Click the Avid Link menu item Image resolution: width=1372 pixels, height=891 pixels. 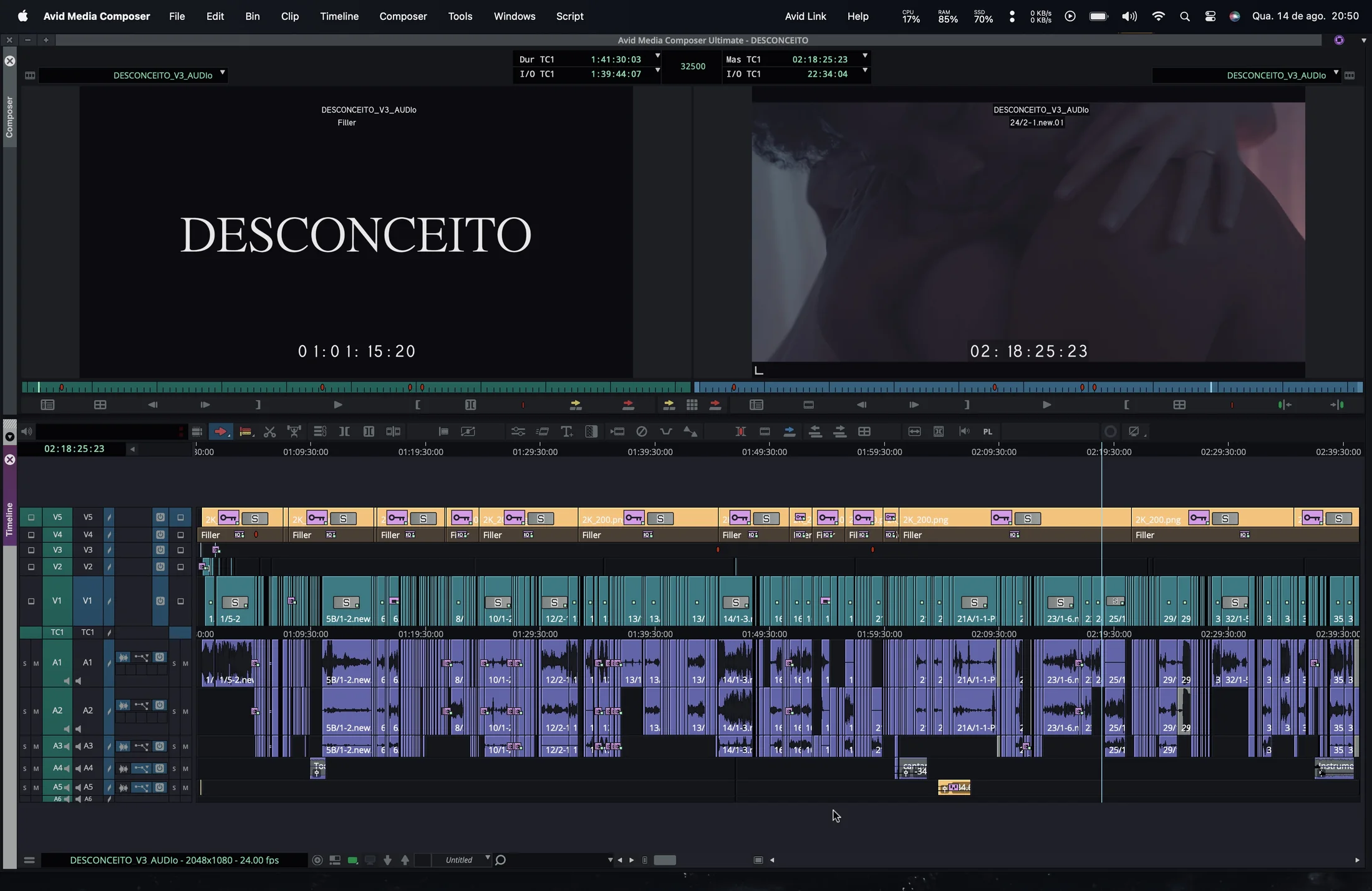(806, 16)
